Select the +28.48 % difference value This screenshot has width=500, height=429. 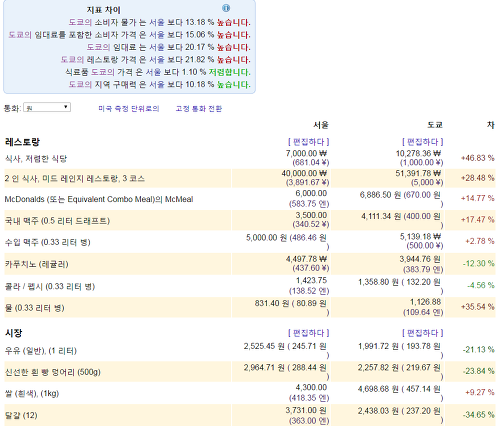[478, 178]
